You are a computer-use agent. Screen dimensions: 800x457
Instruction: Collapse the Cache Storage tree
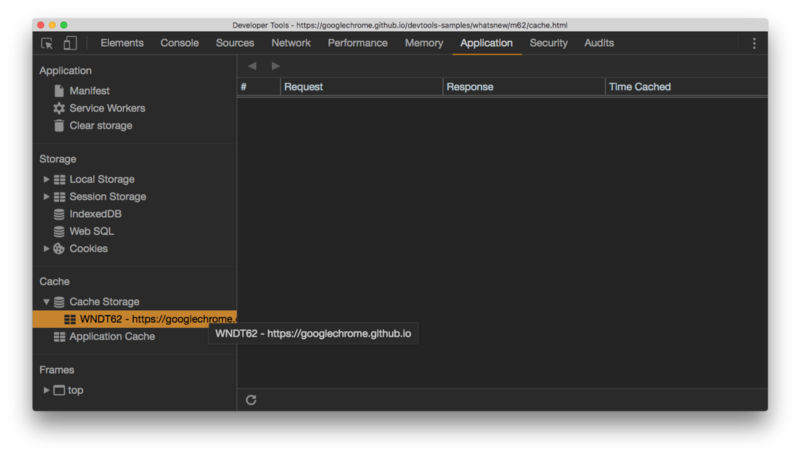(46, 302)
